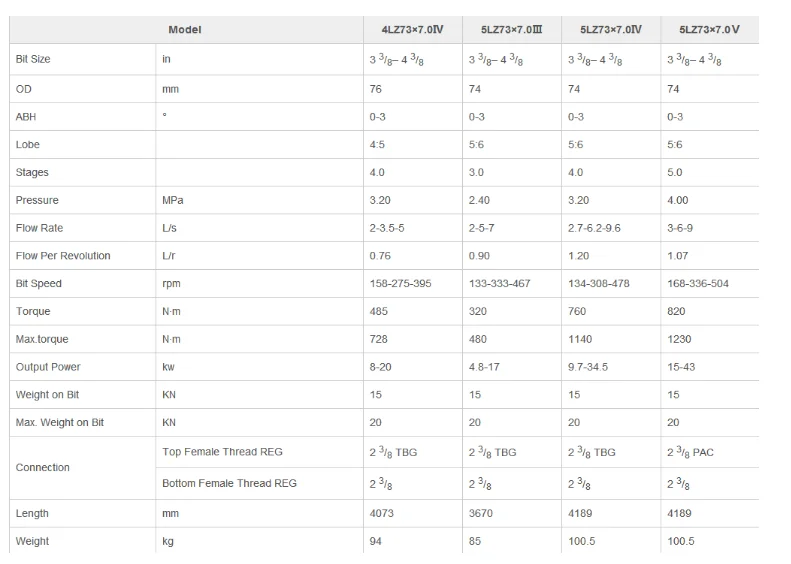Click the 1230 max torque value

tap(679, 340)
